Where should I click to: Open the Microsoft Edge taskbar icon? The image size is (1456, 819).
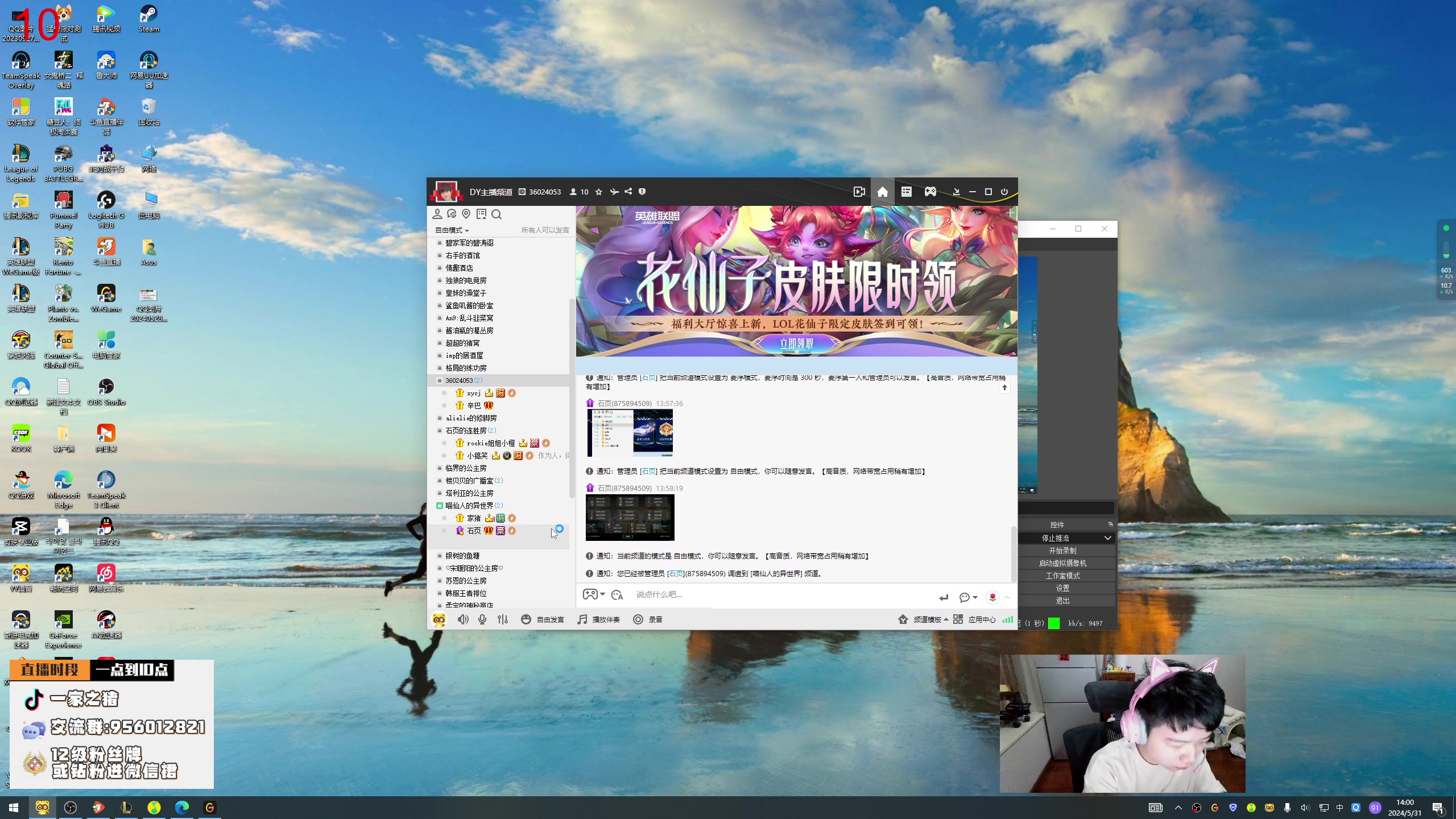(x=182, y=808)
